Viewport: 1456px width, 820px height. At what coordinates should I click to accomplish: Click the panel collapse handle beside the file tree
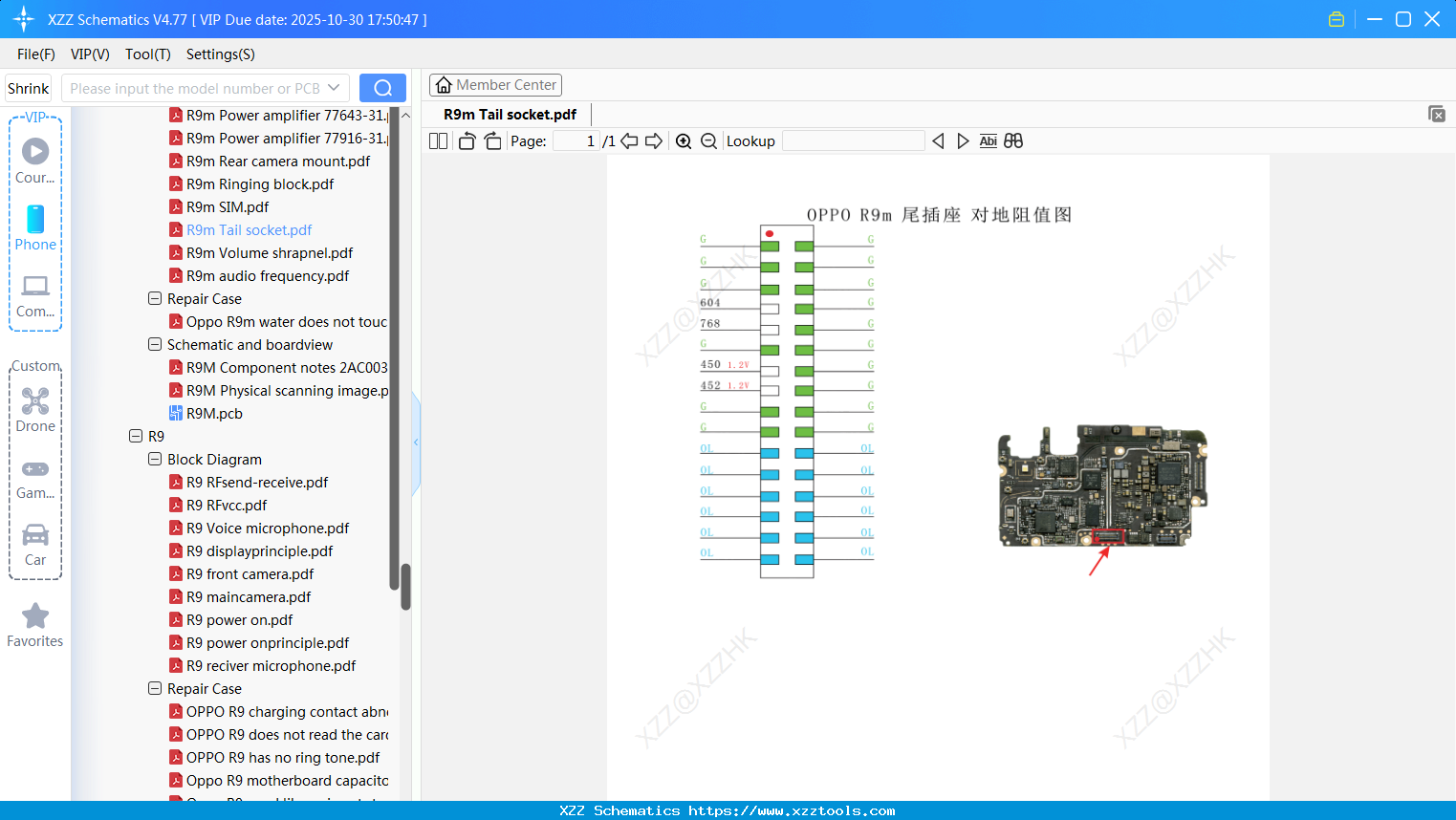click(416, 442)
